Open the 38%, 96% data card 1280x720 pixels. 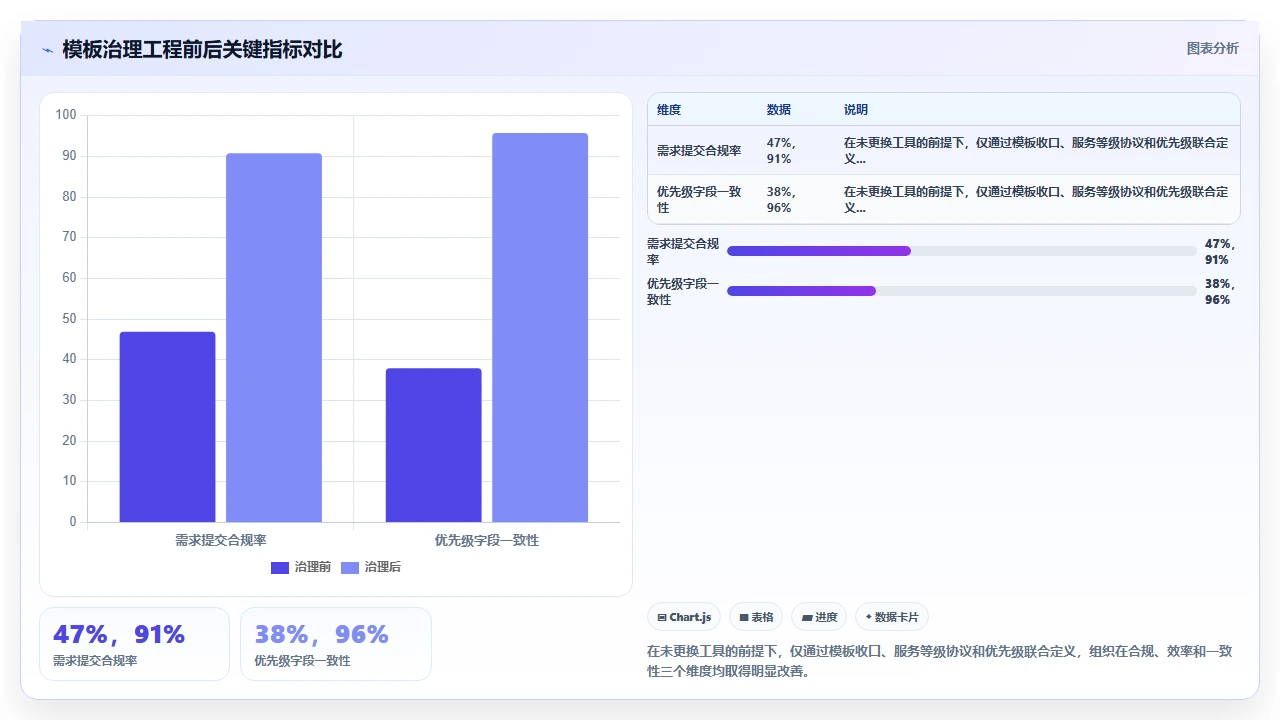[336, 644]
